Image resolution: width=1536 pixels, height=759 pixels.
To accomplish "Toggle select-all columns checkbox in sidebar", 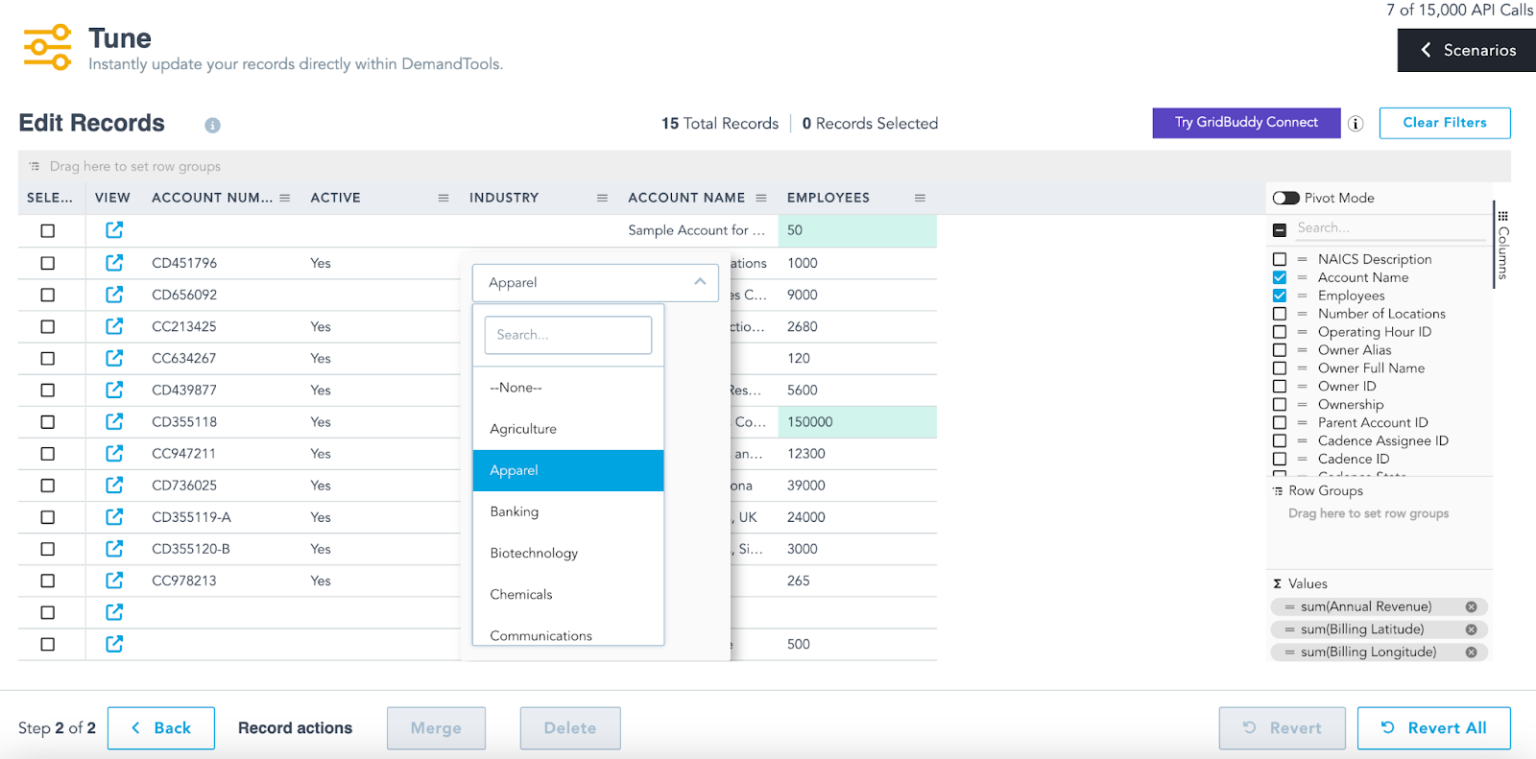I will (1279, 229).
